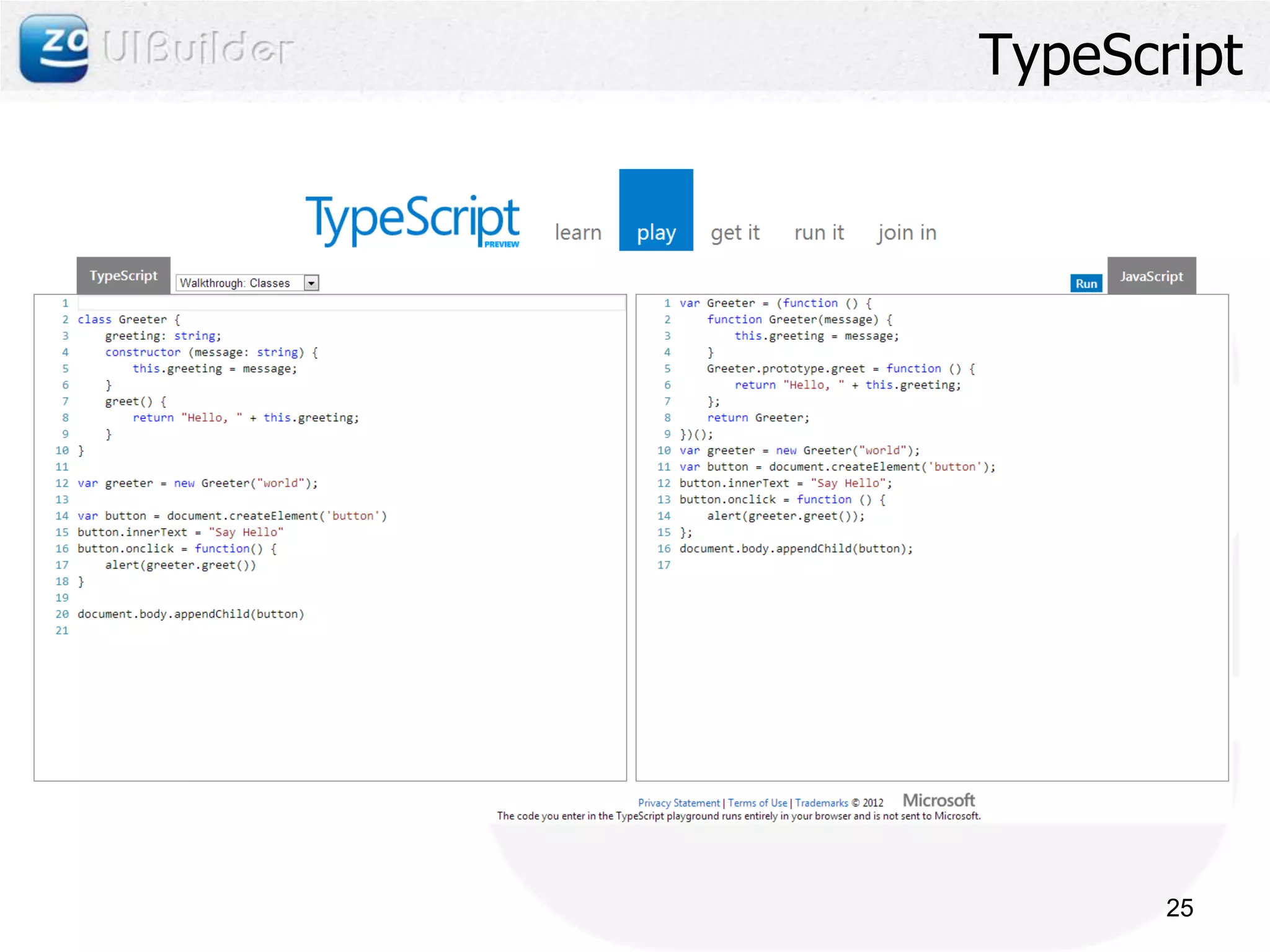Open the Privacy Statement link
Screen dimensions: 1270x952
tap(679, 803)
